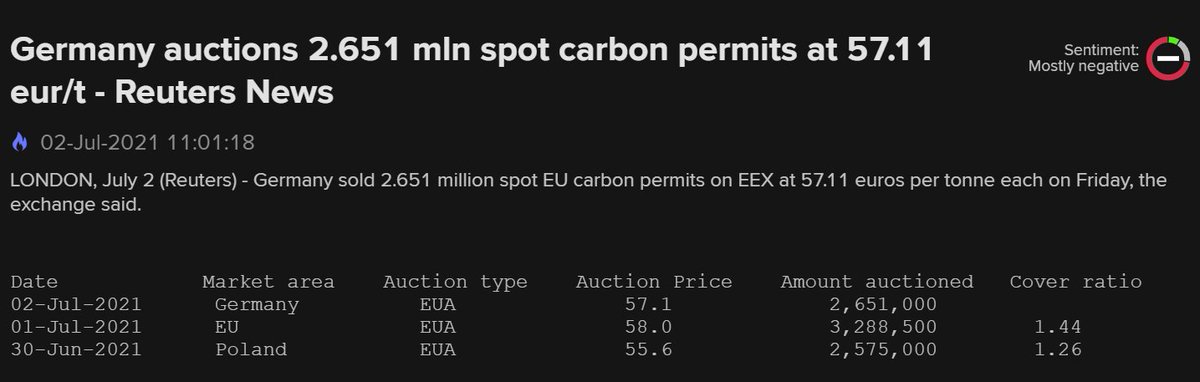Select the 02-Jul-2021 11:01:18 timestamp

[x=147, y=143]
